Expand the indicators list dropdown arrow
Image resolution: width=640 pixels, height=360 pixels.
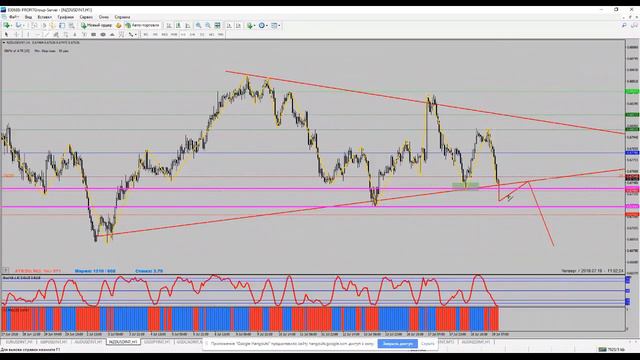click(x=255, y=25)
